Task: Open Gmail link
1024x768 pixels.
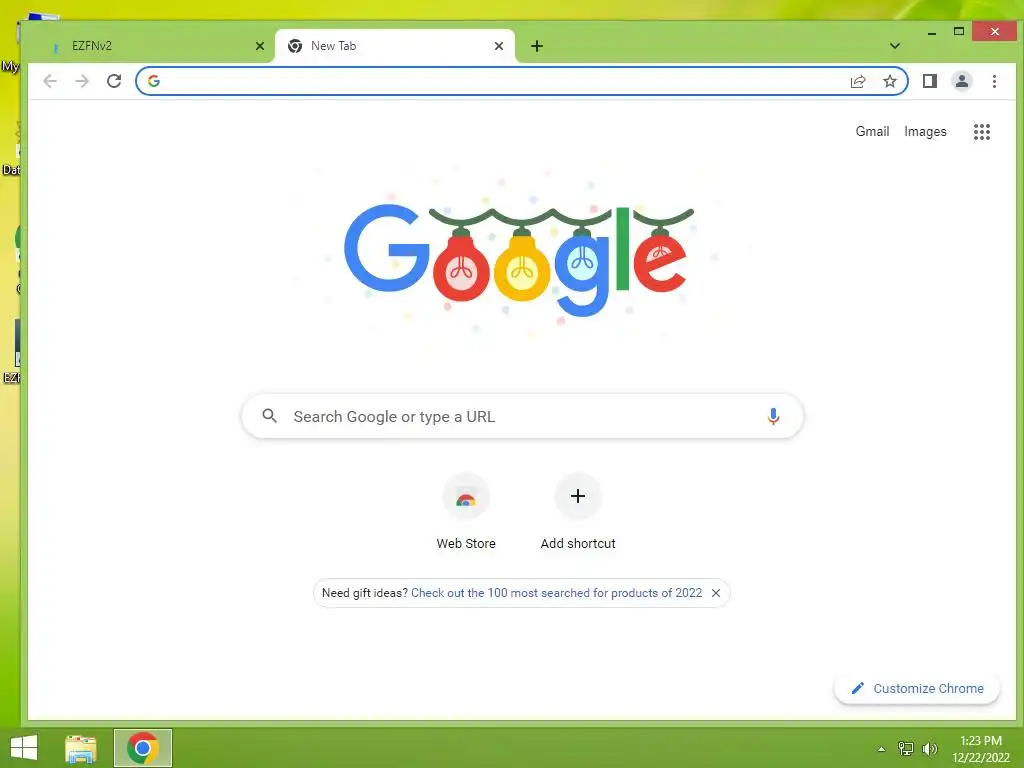Action: tap(872, 131)
